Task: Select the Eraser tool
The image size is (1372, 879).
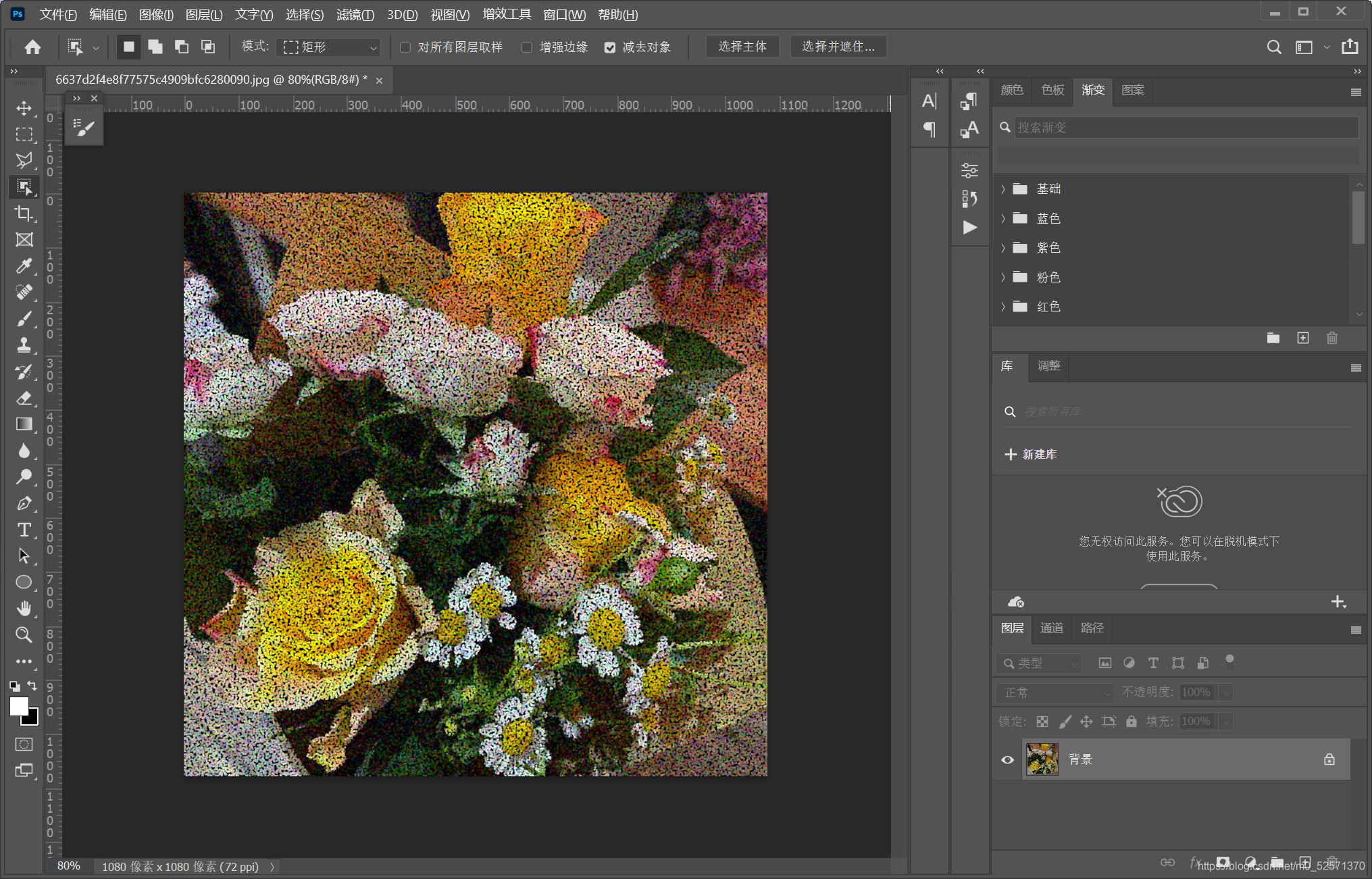Action: [x=24, y=398]
